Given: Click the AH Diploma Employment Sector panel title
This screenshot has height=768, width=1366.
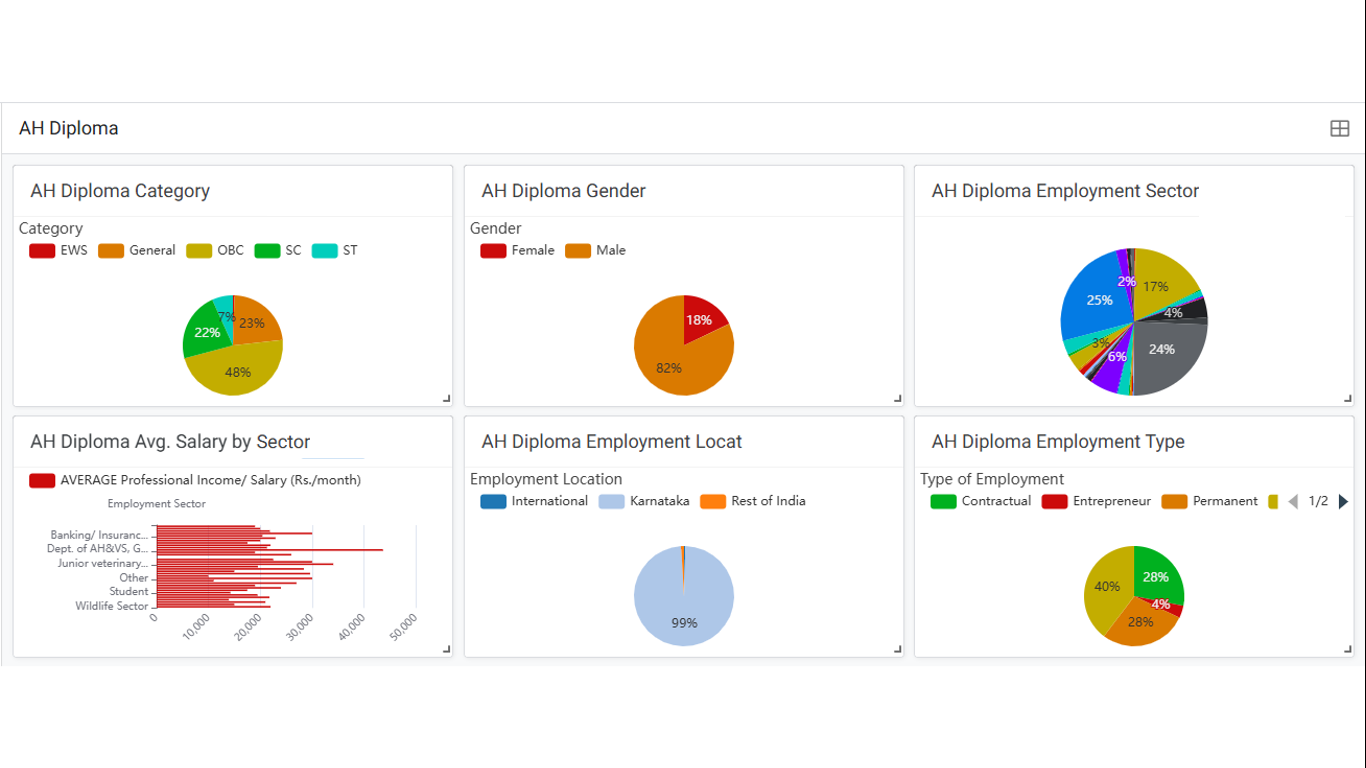Looking at the screenshot, I should 1065,191.
